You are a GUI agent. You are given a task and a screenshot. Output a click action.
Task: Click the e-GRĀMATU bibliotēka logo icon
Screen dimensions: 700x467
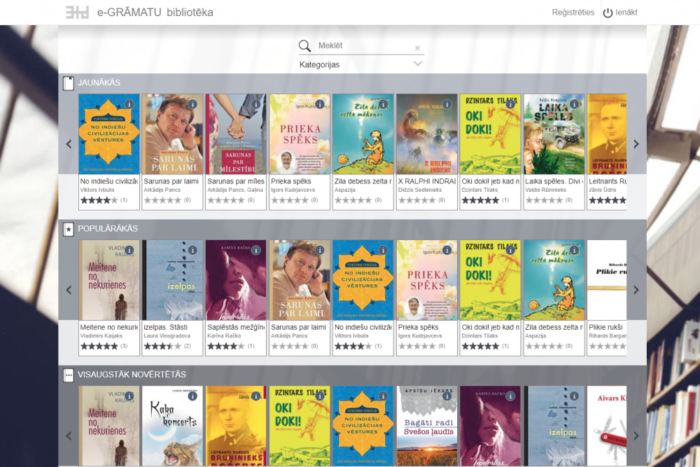coord(77,12)
